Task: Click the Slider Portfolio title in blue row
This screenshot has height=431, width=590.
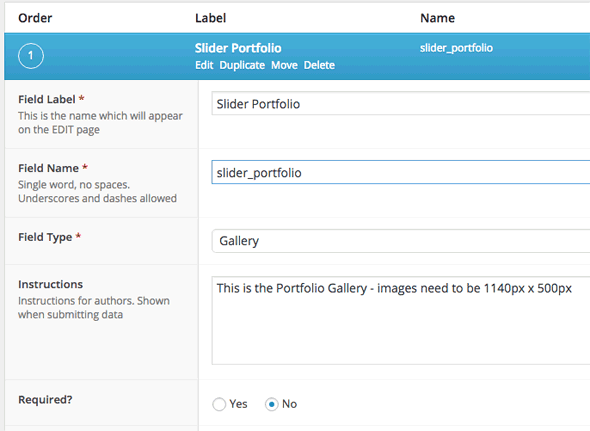Action: click(238, 48)
